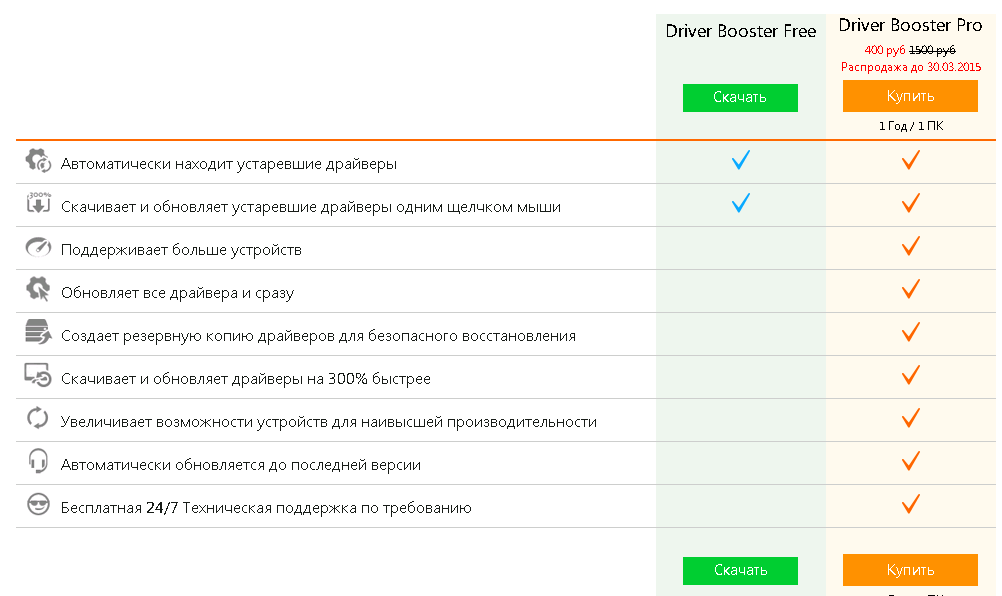Click the text 'Создает резервную копию драйверов для безопасного восстановления'

(x=318, y=336)
